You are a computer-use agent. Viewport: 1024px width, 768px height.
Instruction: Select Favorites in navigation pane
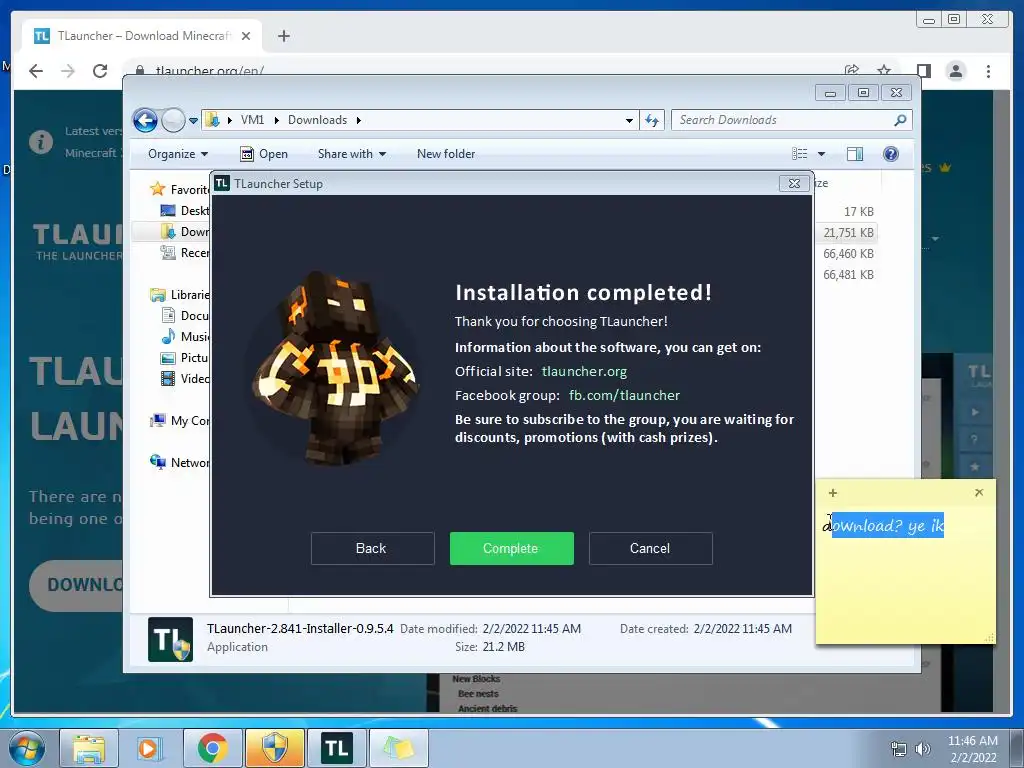(x=180, y=189)
